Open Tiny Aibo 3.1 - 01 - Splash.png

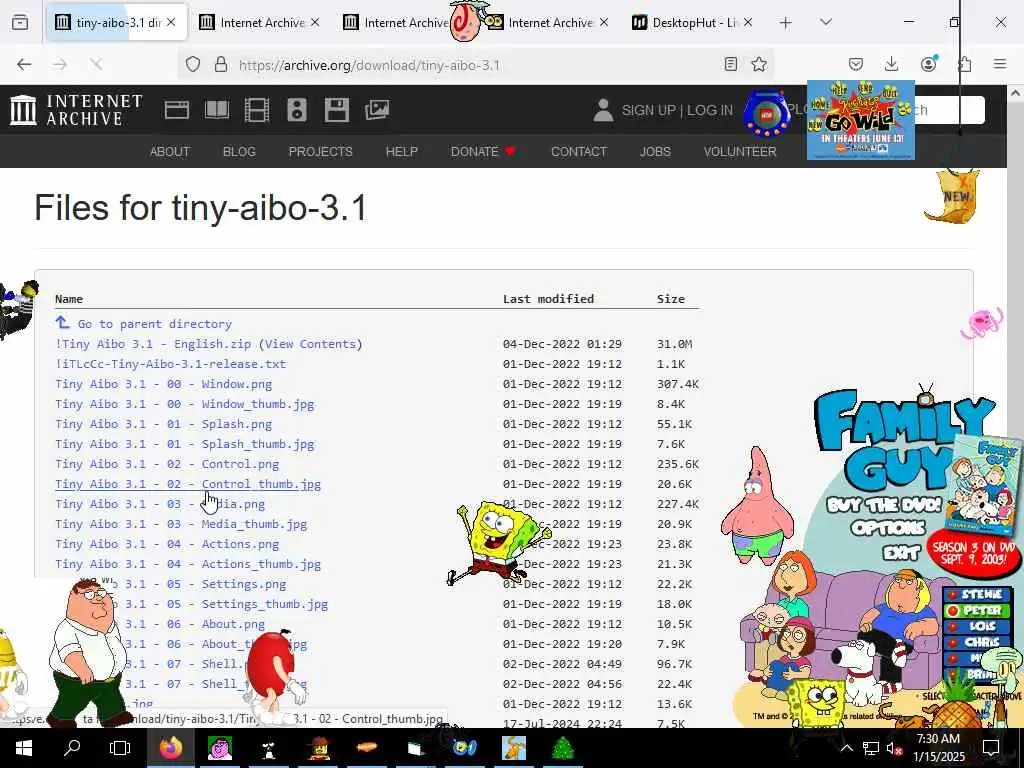pyautogui.click(x=163, y=424)
